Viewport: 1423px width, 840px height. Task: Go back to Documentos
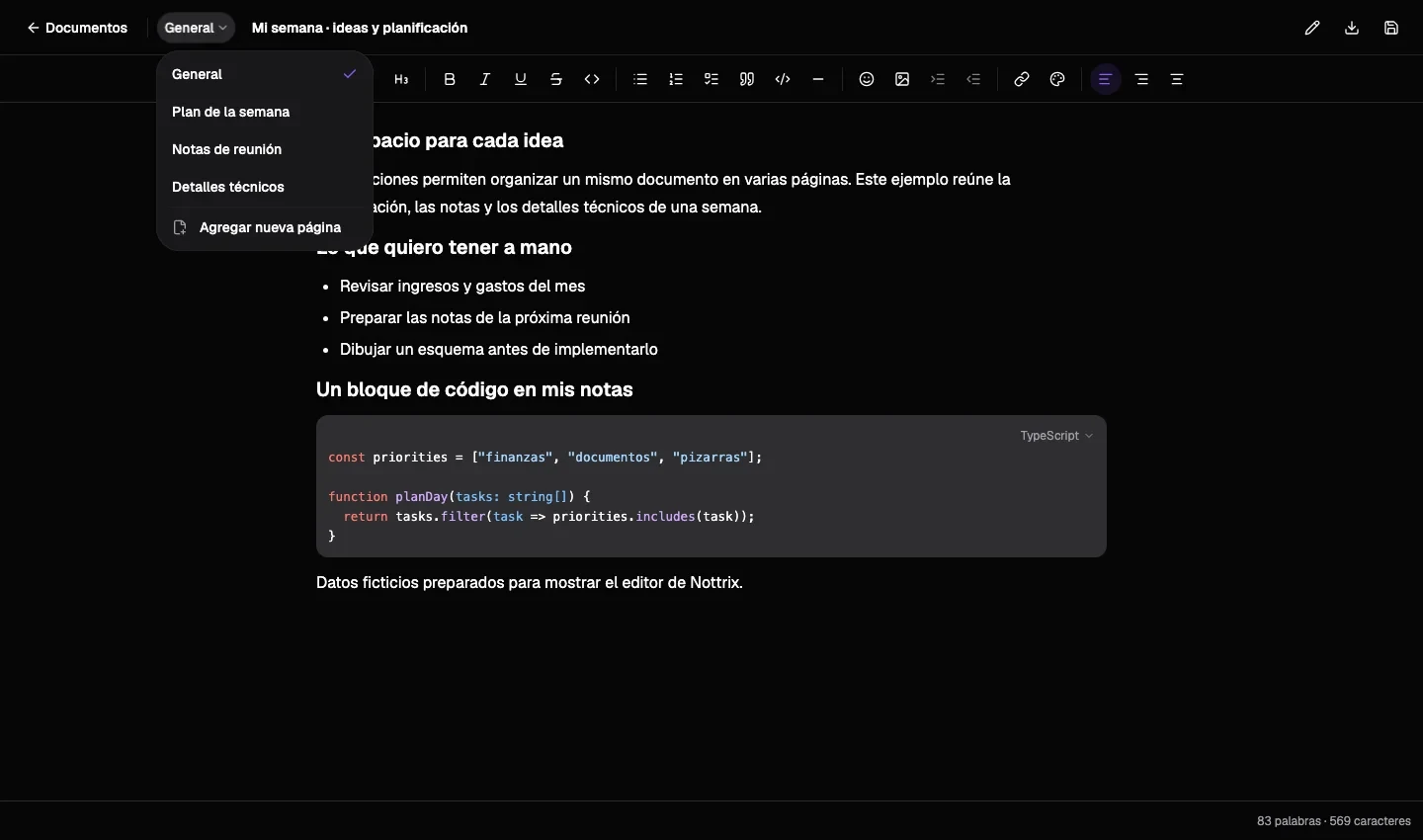pos(77,28)
